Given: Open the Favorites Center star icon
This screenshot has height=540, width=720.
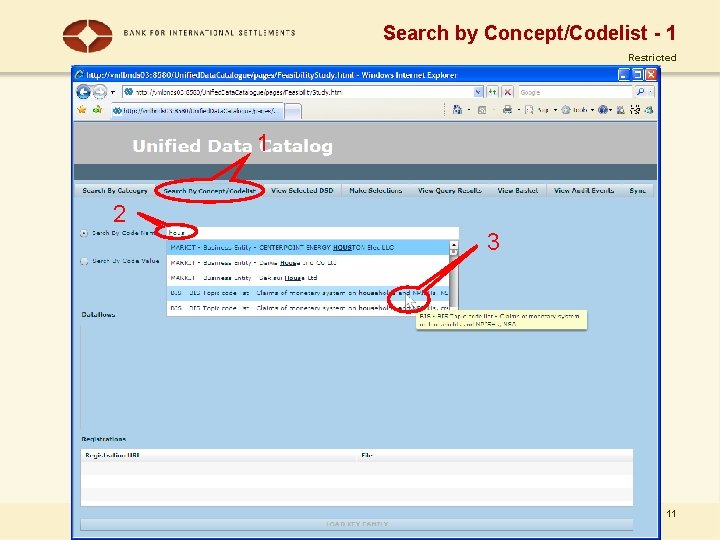Looking at the screenshot, I should tap(82, 110).
